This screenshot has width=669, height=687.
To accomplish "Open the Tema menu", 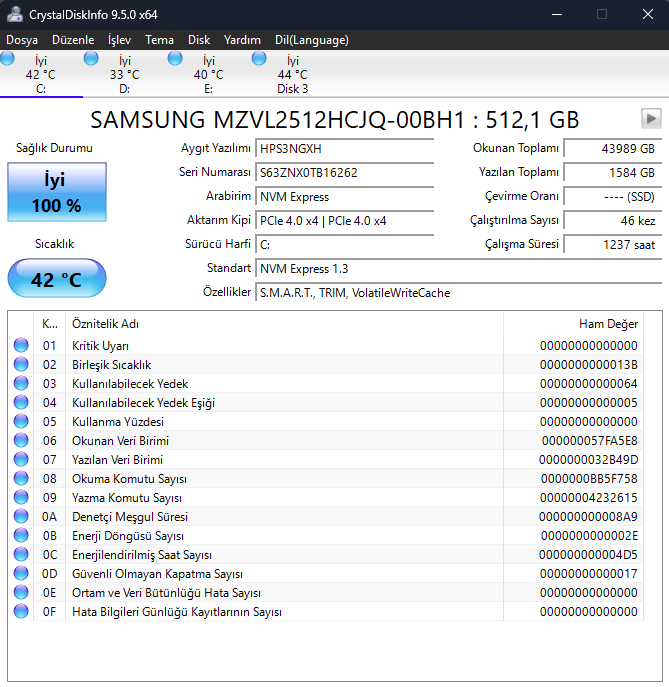I will pos(159,40).
